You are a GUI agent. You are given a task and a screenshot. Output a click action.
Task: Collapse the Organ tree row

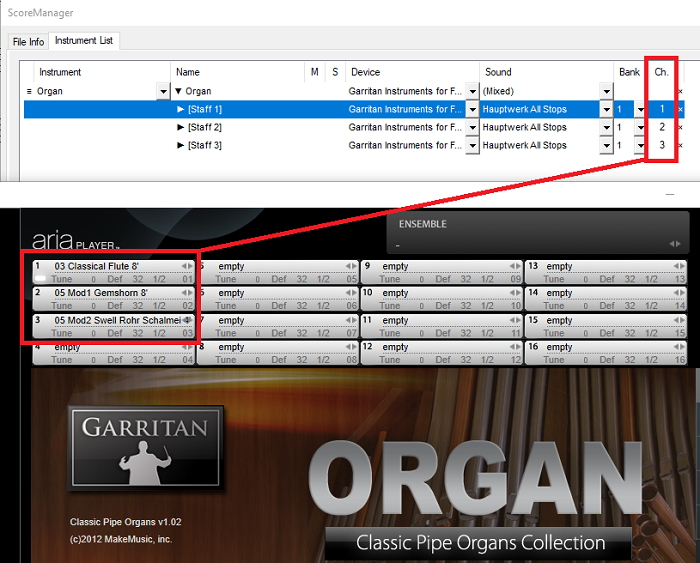click(179, 91)
